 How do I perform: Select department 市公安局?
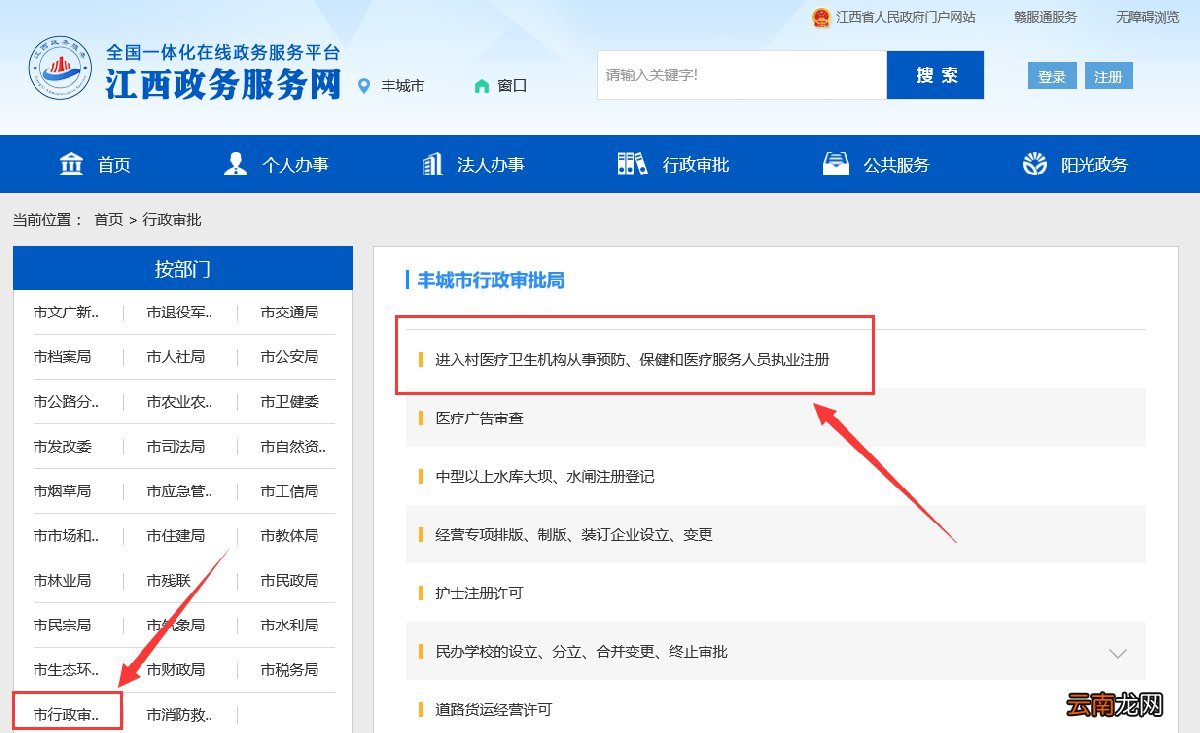pos(289,357)
